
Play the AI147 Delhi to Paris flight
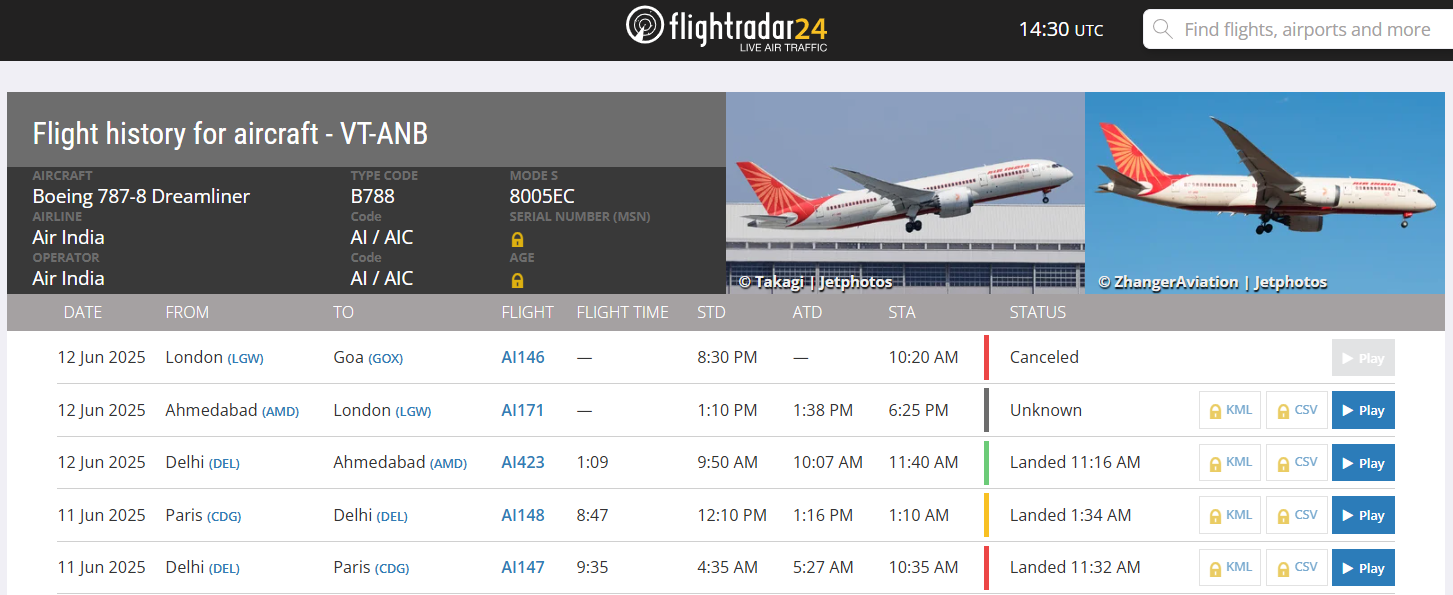(1363, 568)
